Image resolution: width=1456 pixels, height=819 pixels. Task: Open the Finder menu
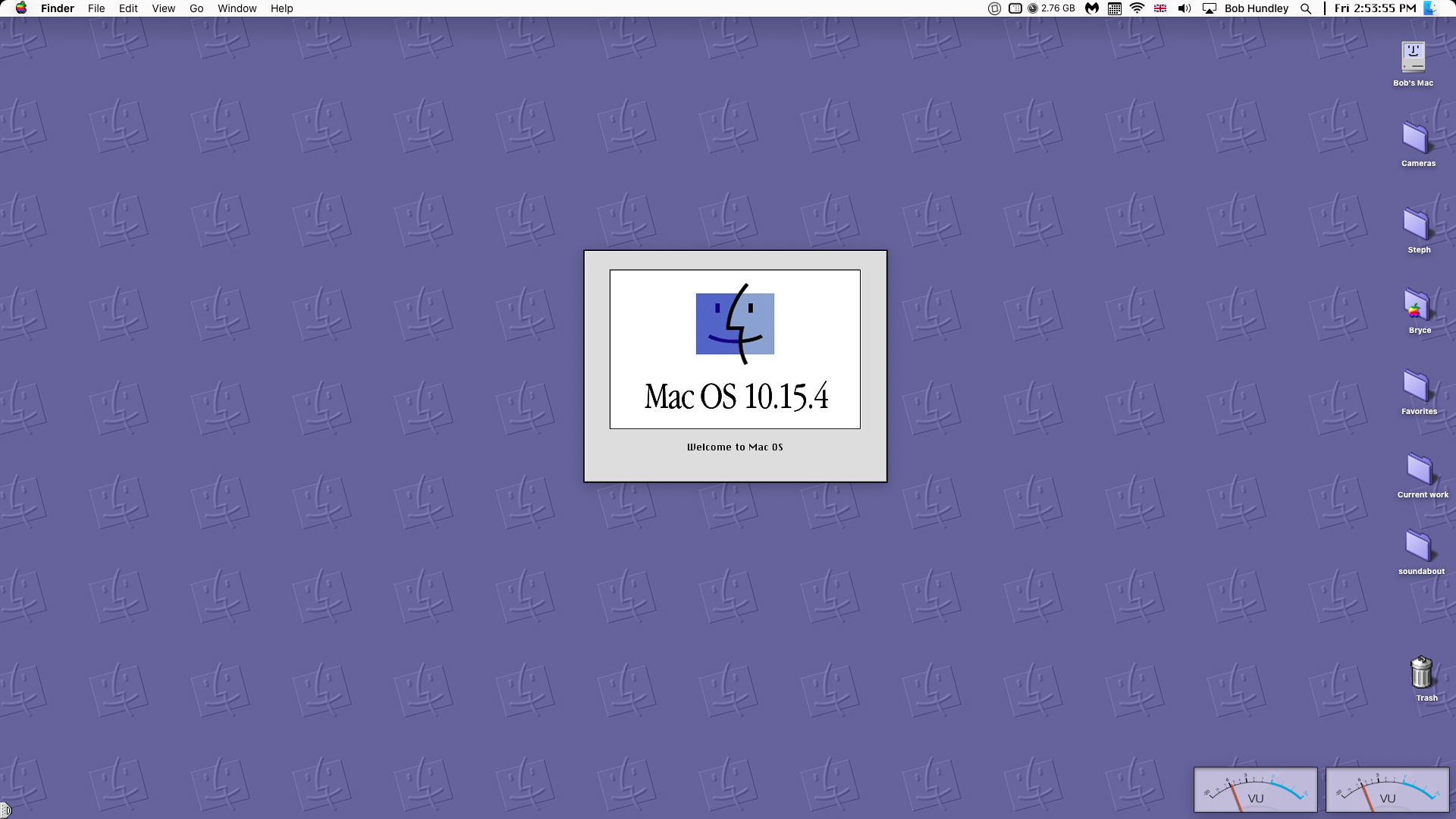pos(58,8)
